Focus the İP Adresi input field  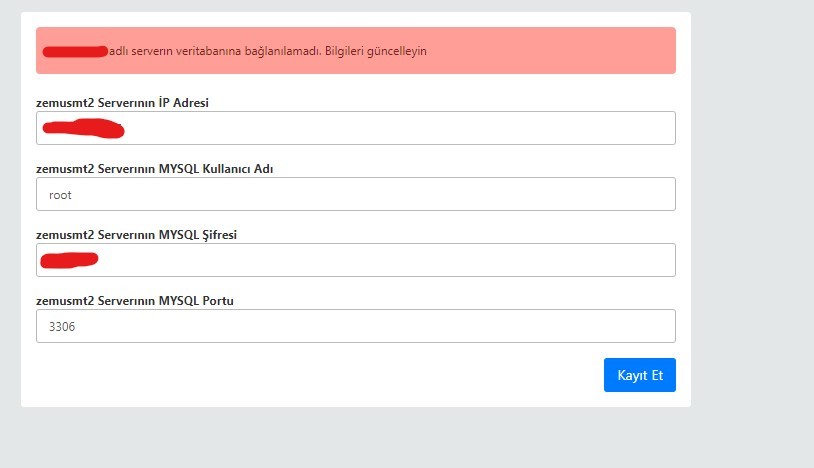tap(356, 128)
